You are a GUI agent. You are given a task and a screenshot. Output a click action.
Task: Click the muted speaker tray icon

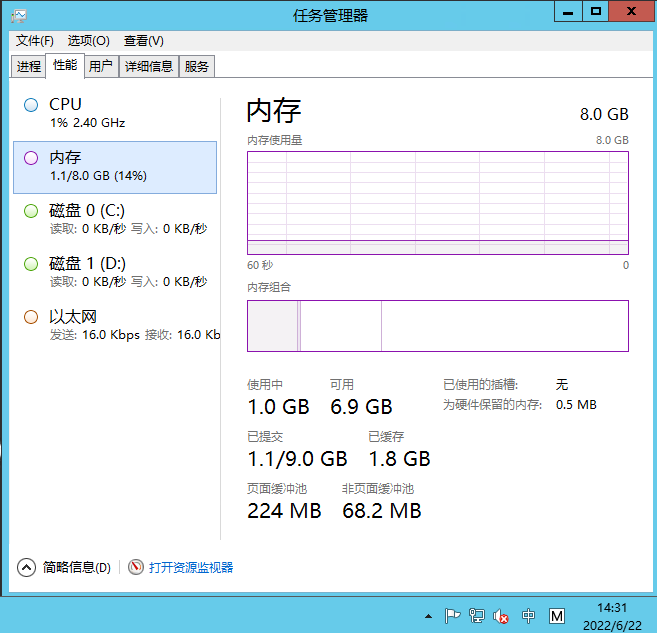click(x=502, y=616)
